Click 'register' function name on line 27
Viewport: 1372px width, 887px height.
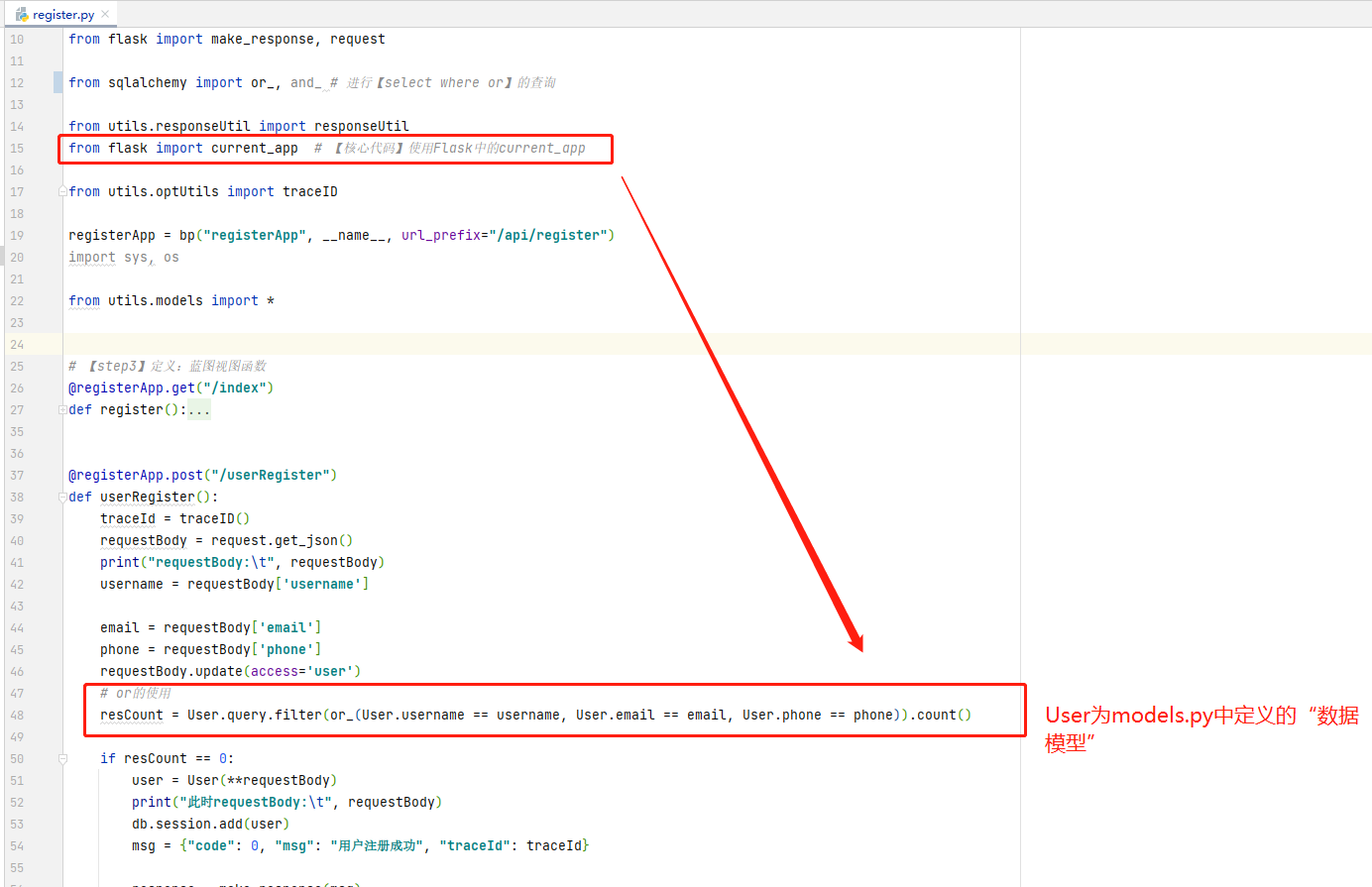(132, 409)
